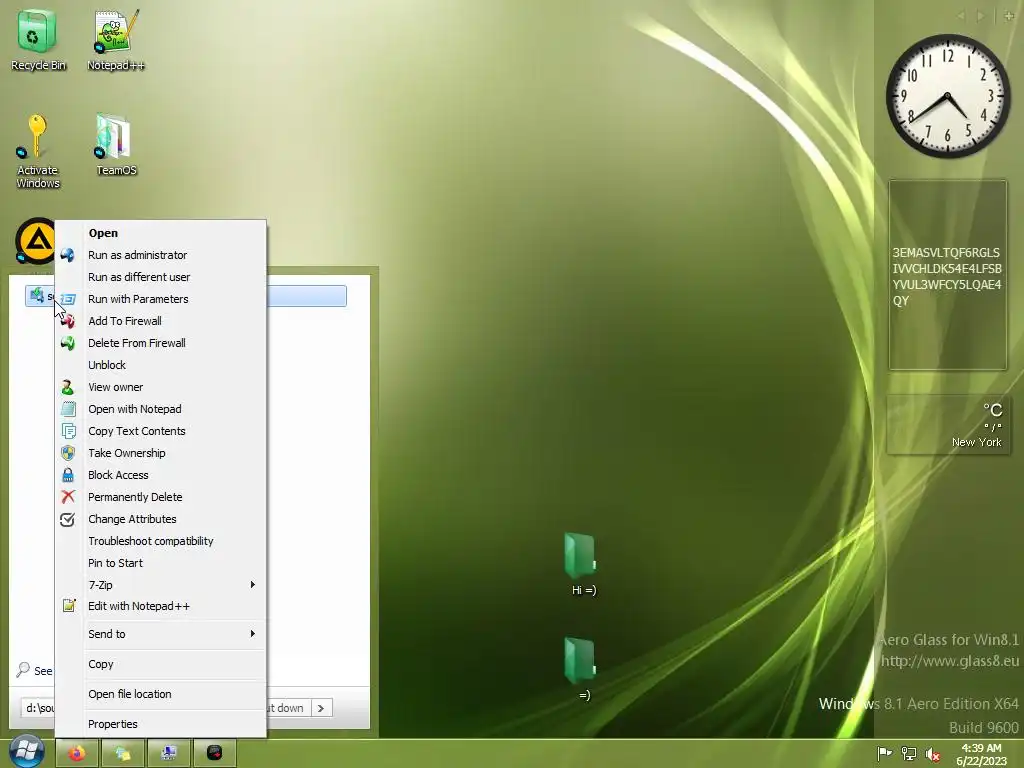Click the New York weather gadget
Image resolution: width=1024 pixels, height=768 pixels.
pos(948,424)
